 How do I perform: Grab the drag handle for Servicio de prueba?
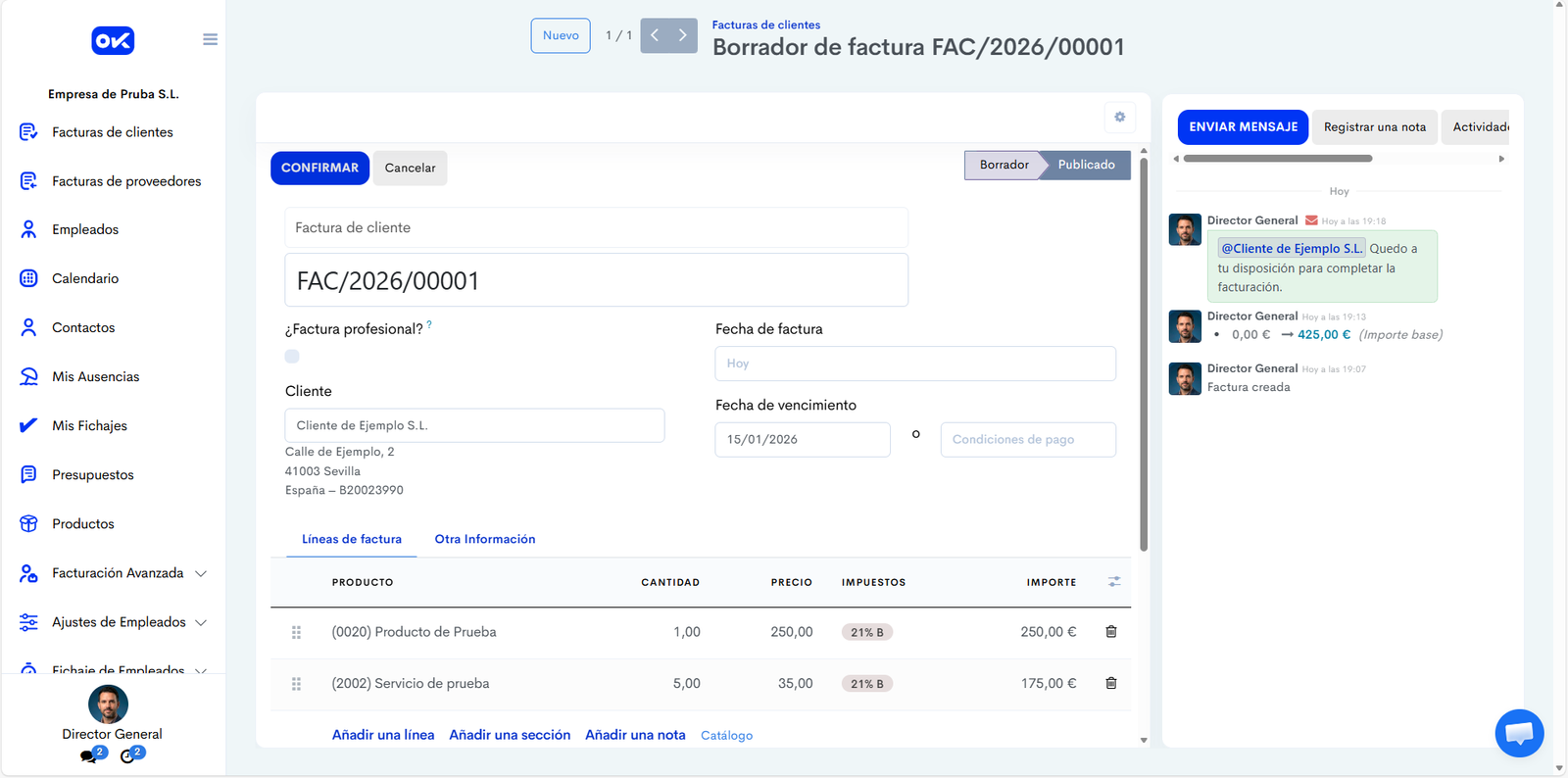point(296,684)
